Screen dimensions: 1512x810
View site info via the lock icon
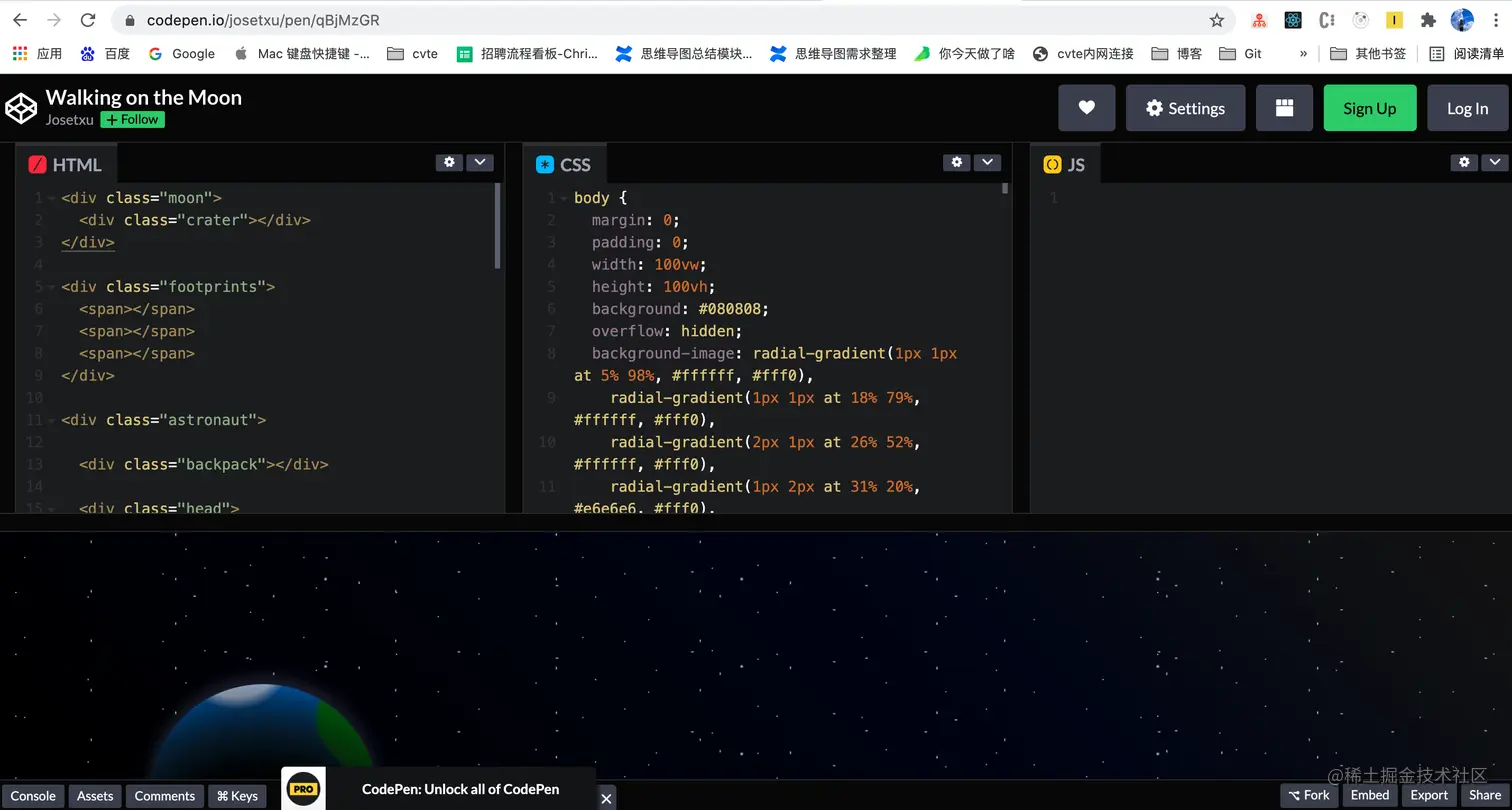[x=129, y=20]
